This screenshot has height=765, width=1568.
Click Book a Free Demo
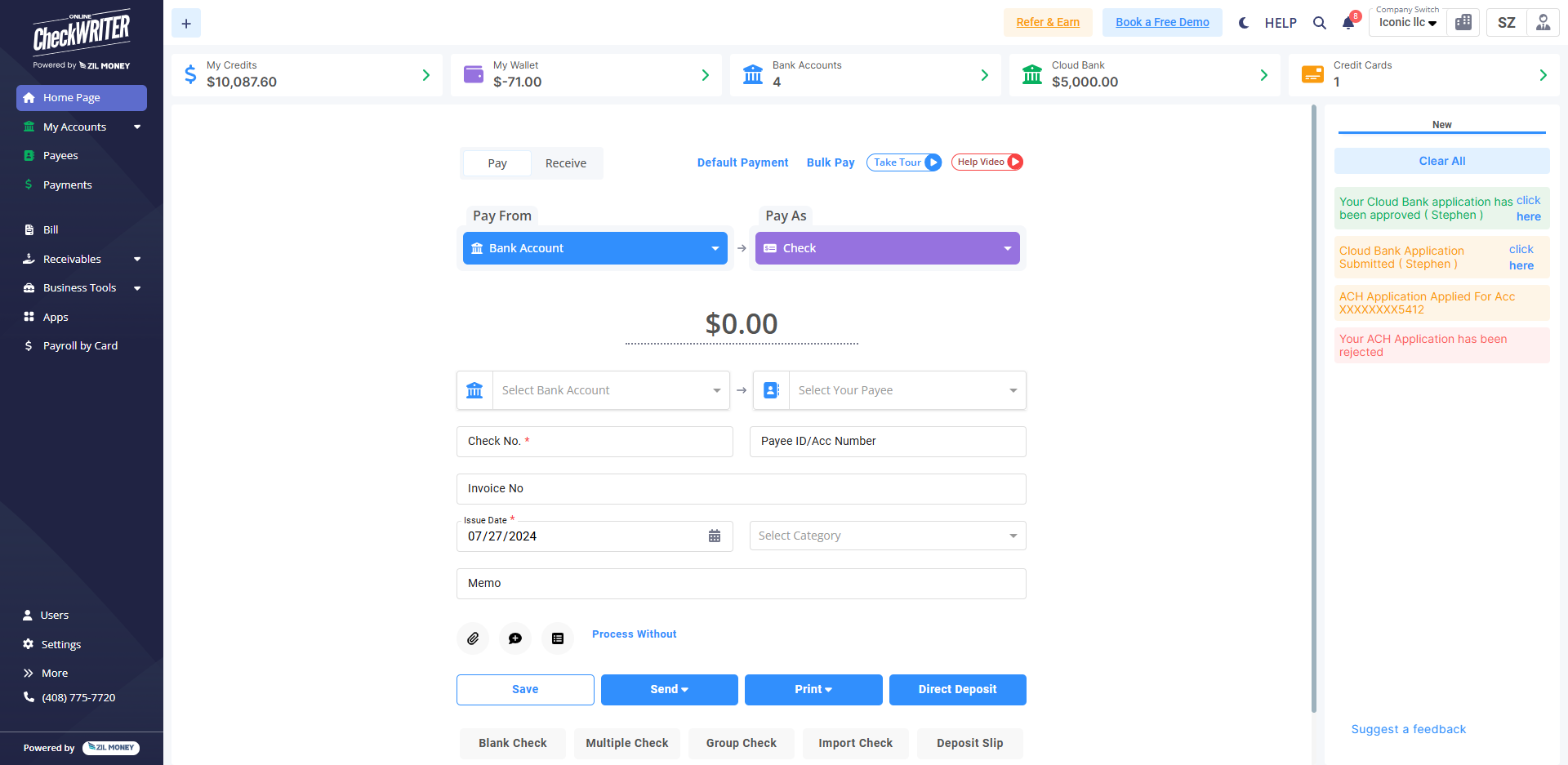tap(1162, 23)
